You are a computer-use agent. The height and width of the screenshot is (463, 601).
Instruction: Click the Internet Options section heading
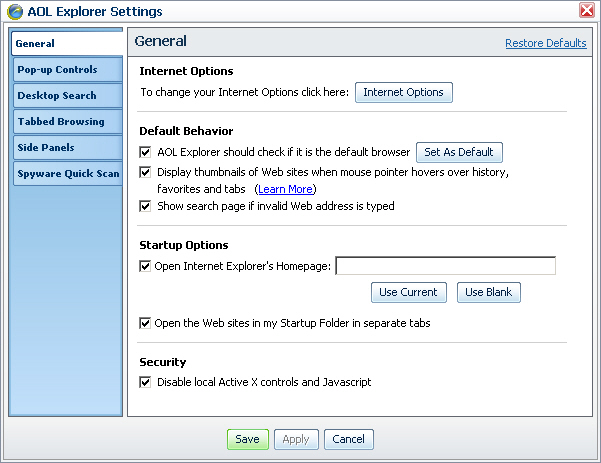(x=186, y=71)
